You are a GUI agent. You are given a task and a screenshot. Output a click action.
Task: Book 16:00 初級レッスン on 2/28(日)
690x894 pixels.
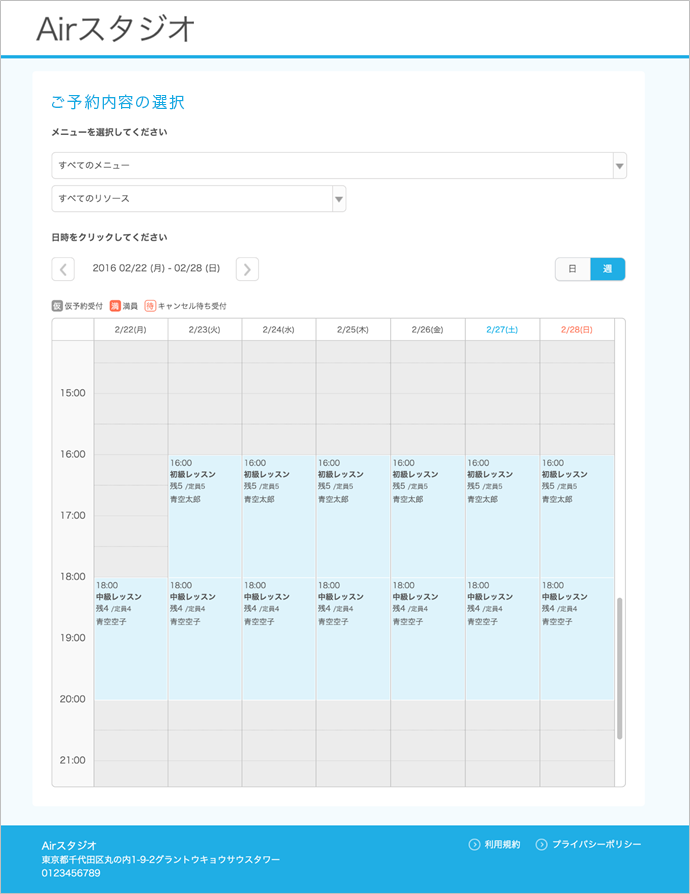[577, 516]
